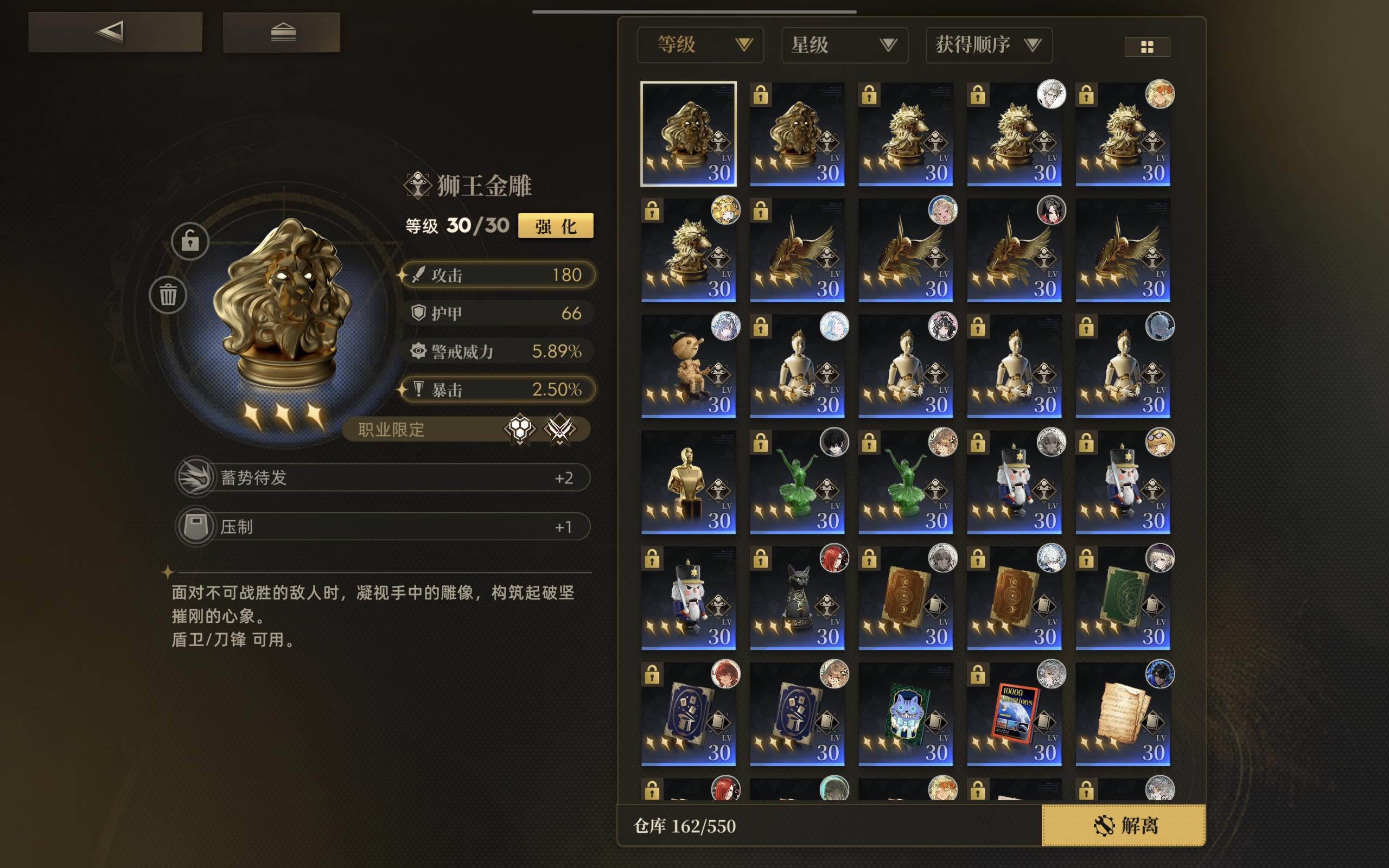Switch to grid view layout icon
The width and height of the screenshot is (1389, 868).
[x=1147, y=47]
